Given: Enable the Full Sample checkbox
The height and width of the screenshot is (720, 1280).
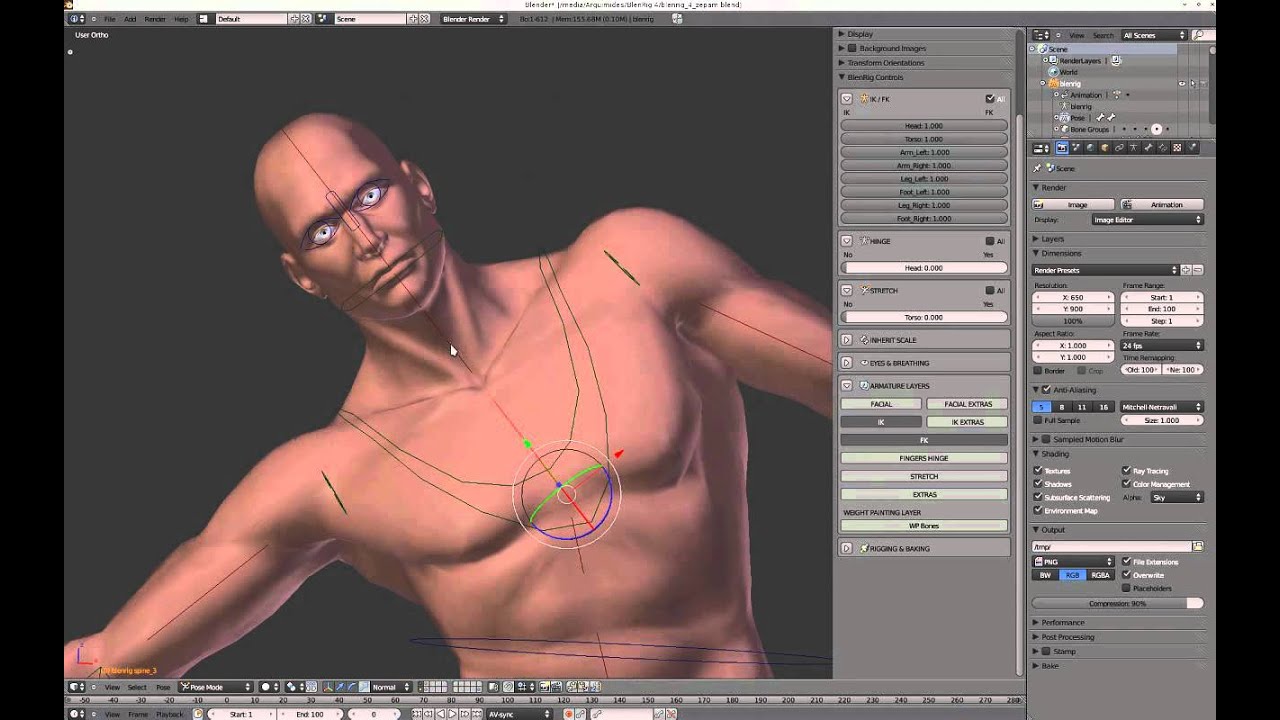Looking at the screenshot, I should (x=1038, y=420).
